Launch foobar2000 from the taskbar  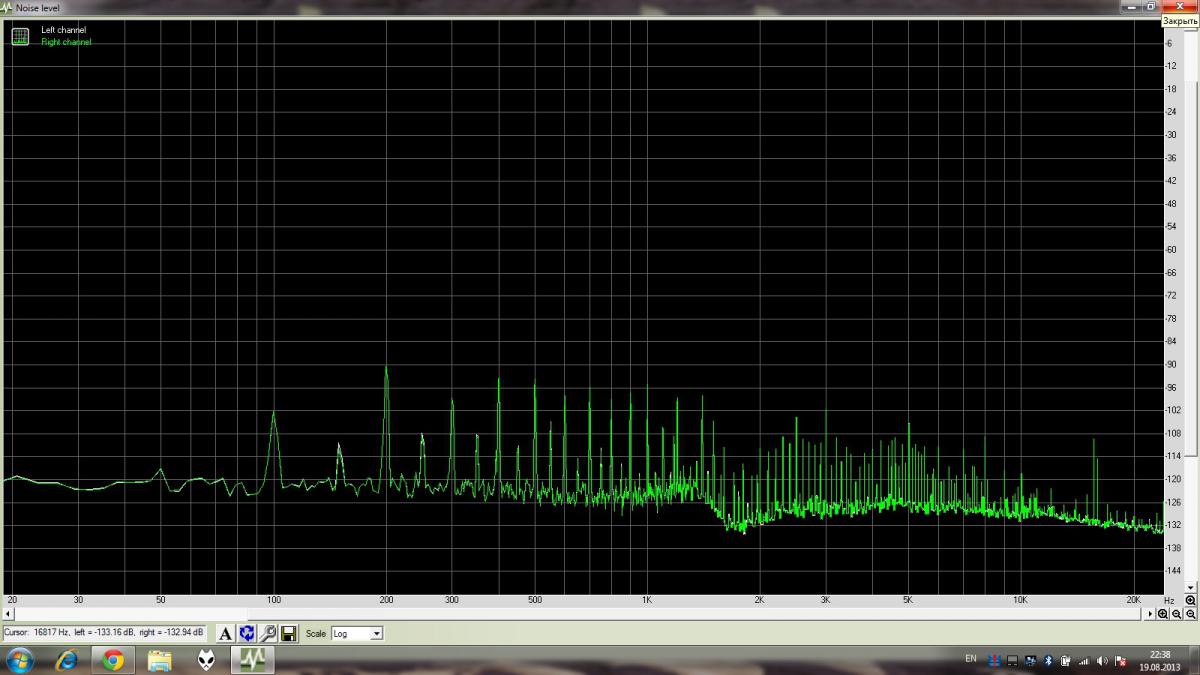click(x=206, y=660)
